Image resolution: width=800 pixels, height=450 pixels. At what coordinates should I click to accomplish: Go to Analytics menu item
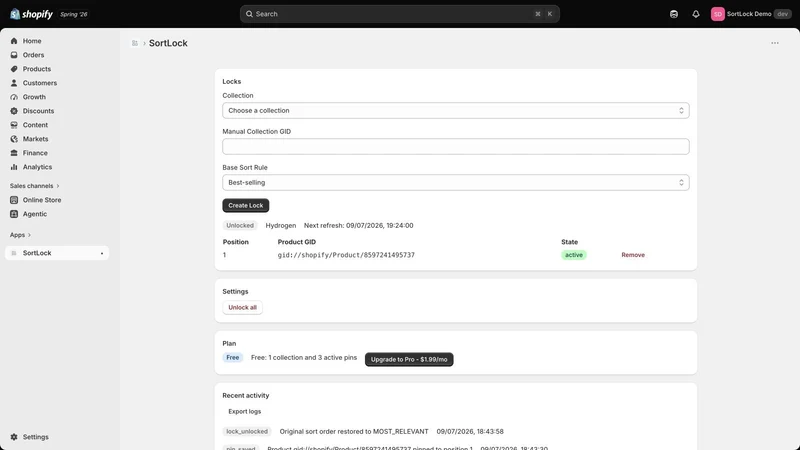coord(37,167)
